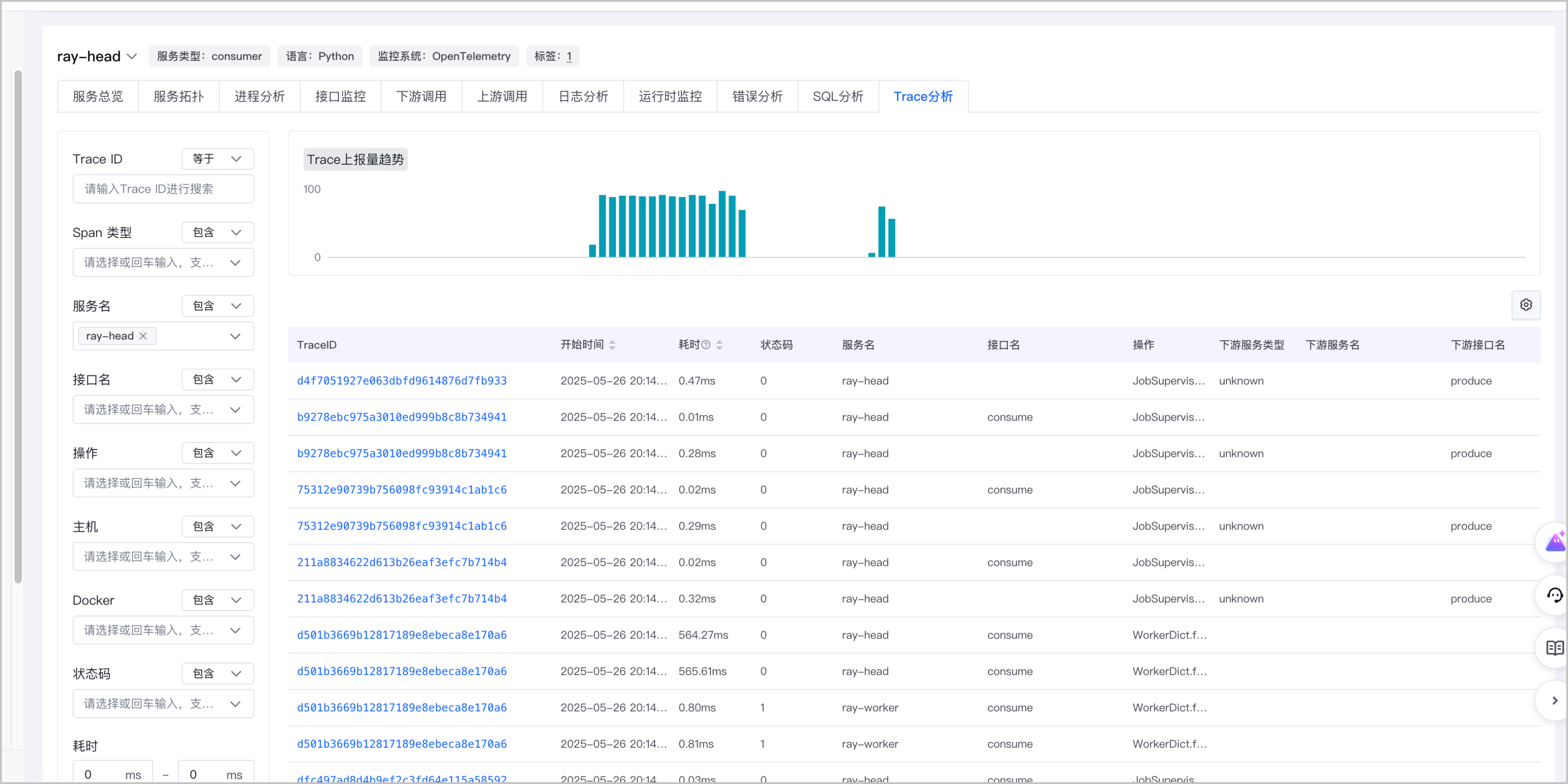This screenshot has width=1568, height=784.
Task: Open status code operator dropdown
Action: (217, 674)
